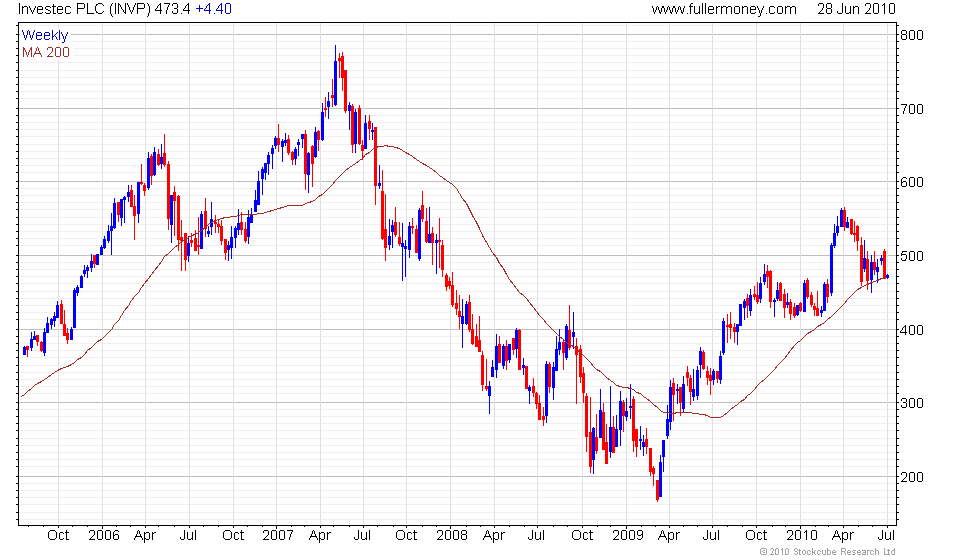Click the 800 price axis label
Viewport: 980px width, 560px height.
point(911,35)
